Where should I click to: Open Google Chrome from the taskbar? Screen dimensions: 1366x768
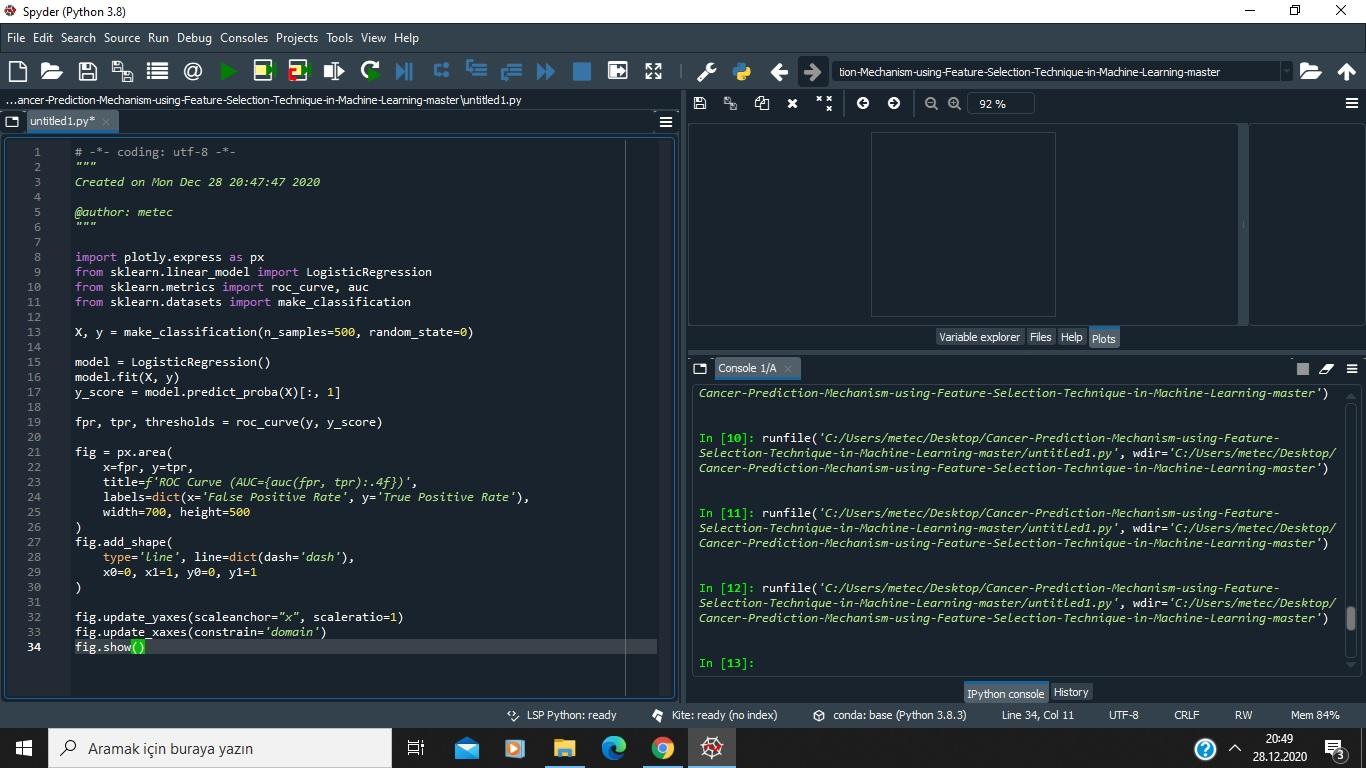(x=662, y=747)
